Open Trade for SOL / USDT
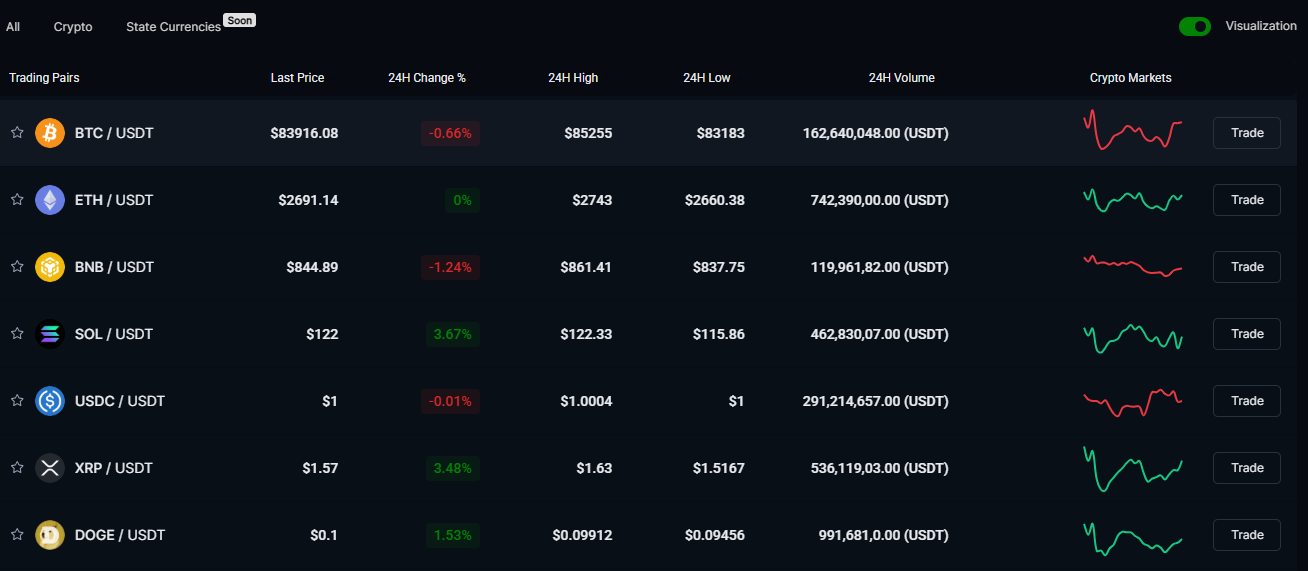The image size is (1308, 571). (1247, 334)
